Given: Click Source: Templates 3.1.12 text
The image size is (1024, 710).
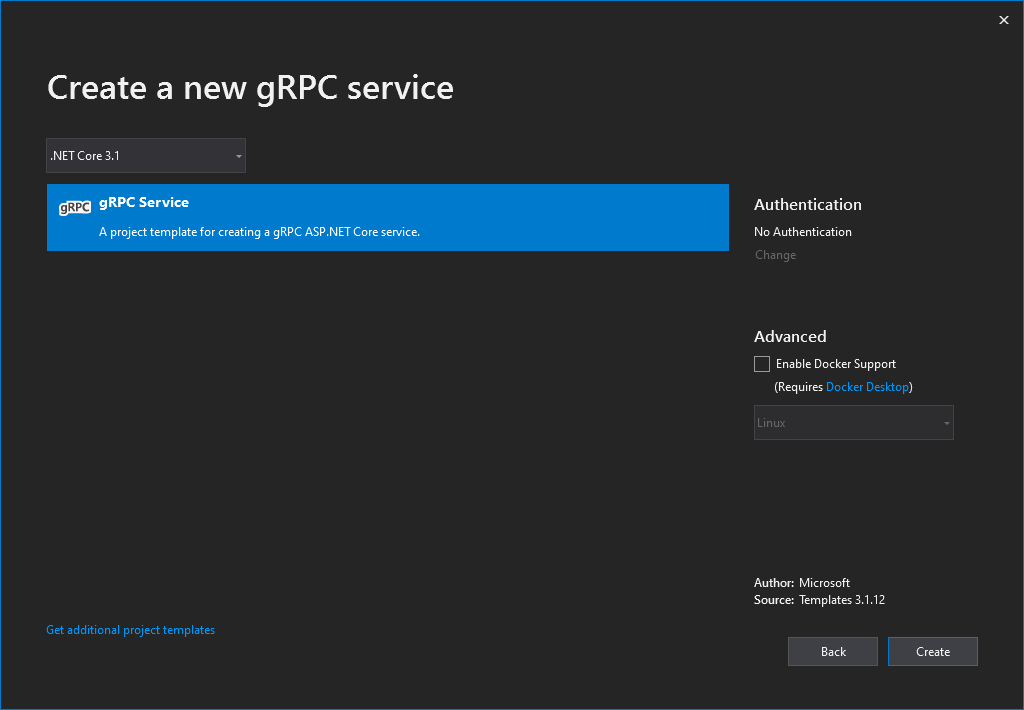Looking at the screenshot, I should [820, 600].
